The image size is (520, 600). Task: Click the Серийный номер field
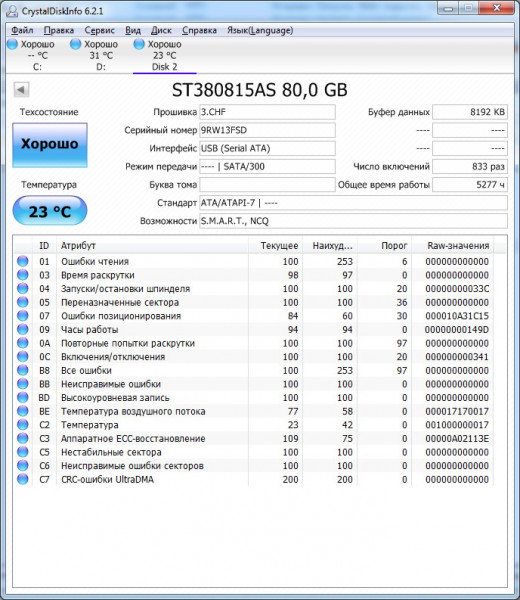tap(267, 130)
